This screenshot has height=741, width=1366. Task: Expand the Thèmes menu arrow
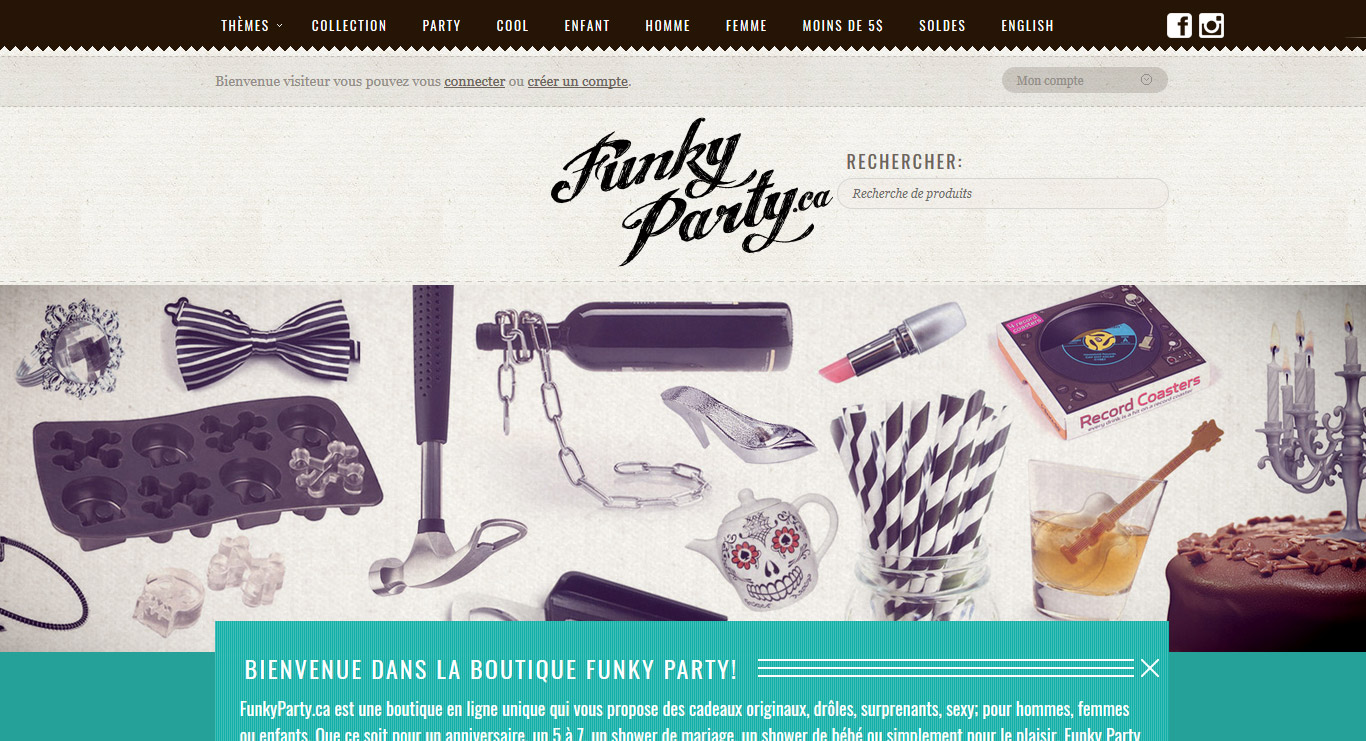pyautogui.click(x=279, y=25)
